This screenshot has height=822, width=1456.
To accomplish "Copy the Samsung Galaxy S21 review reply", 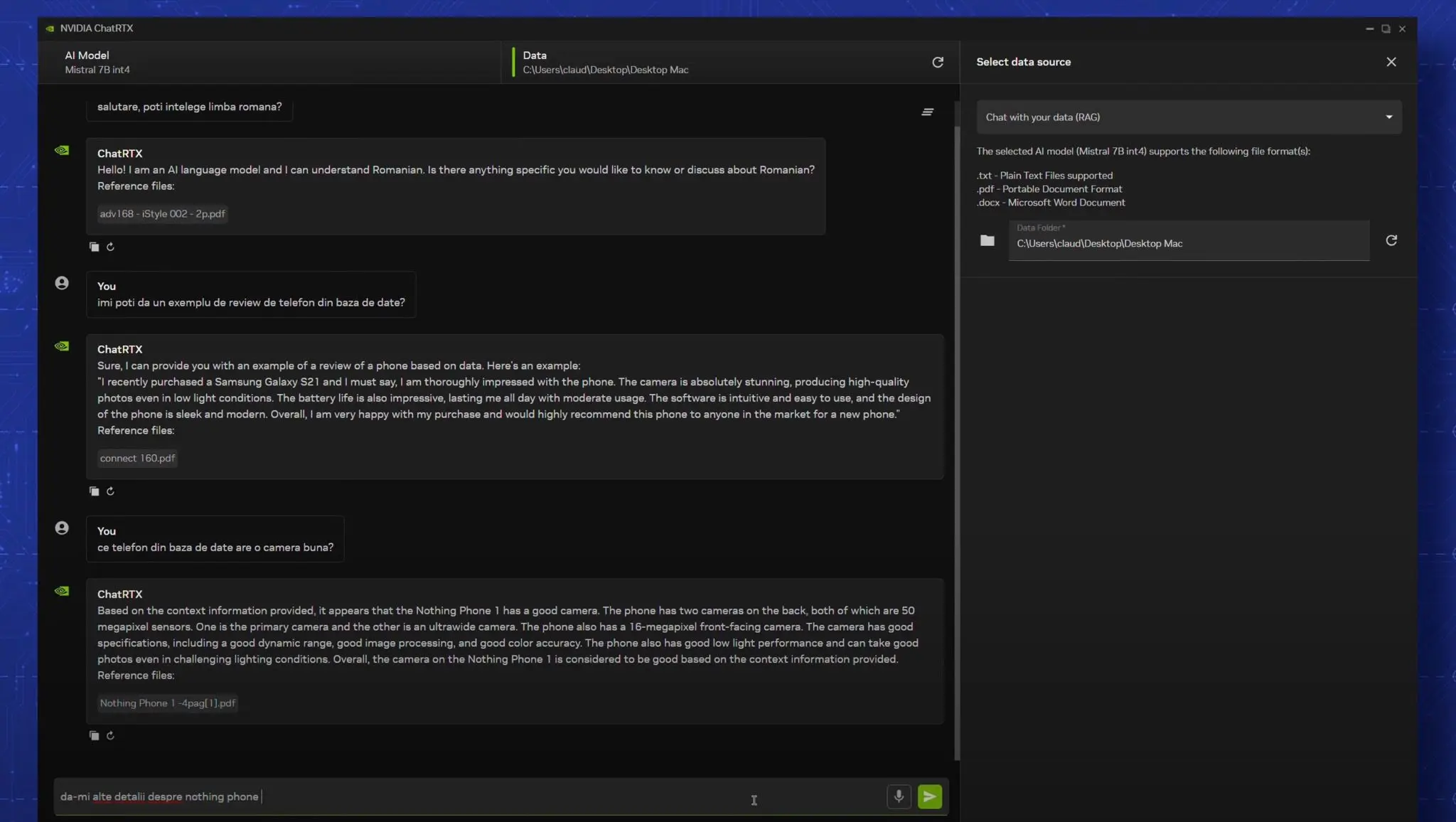I will 94,491.
